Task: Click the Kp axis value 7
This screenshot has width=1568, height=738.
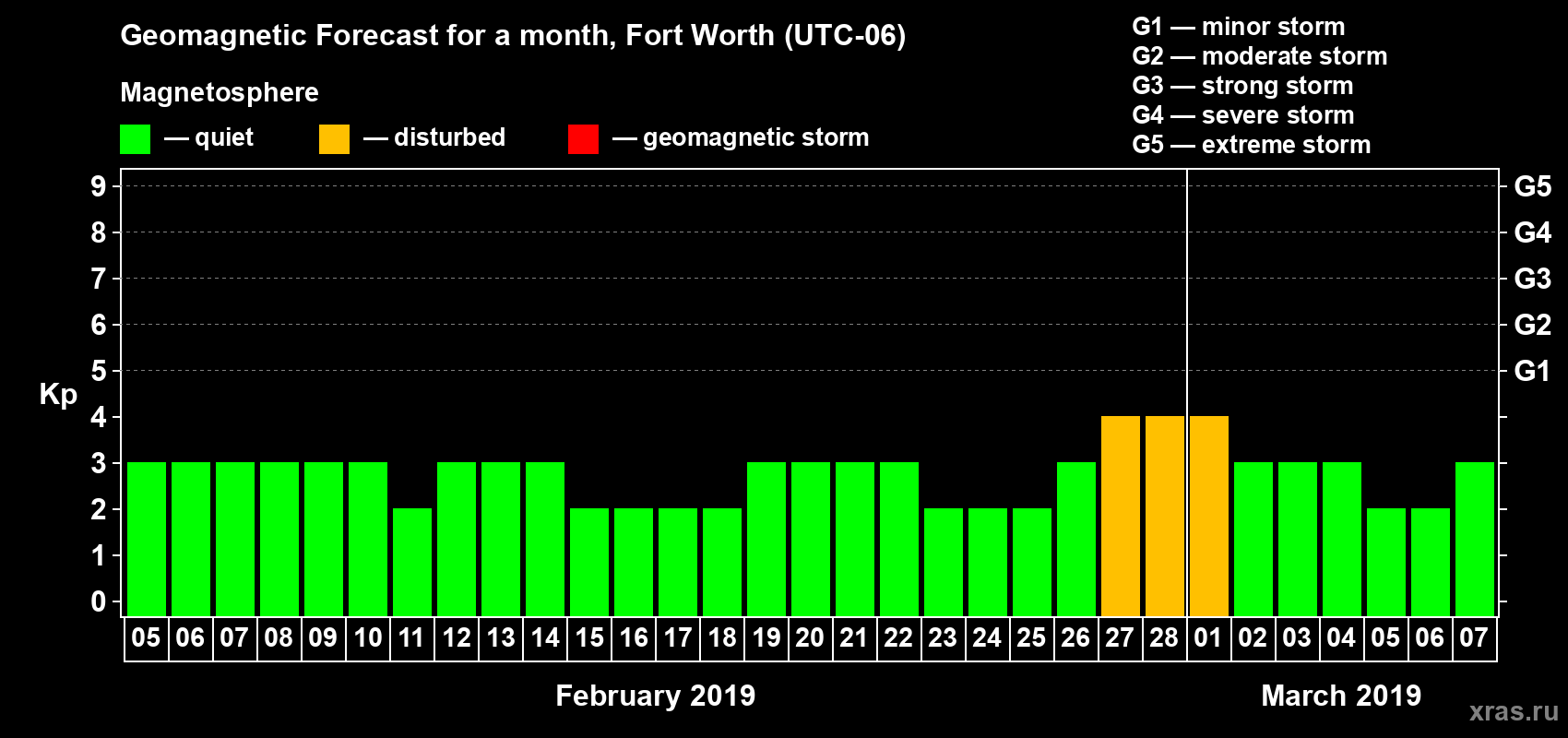Action: tap(99, 279)
